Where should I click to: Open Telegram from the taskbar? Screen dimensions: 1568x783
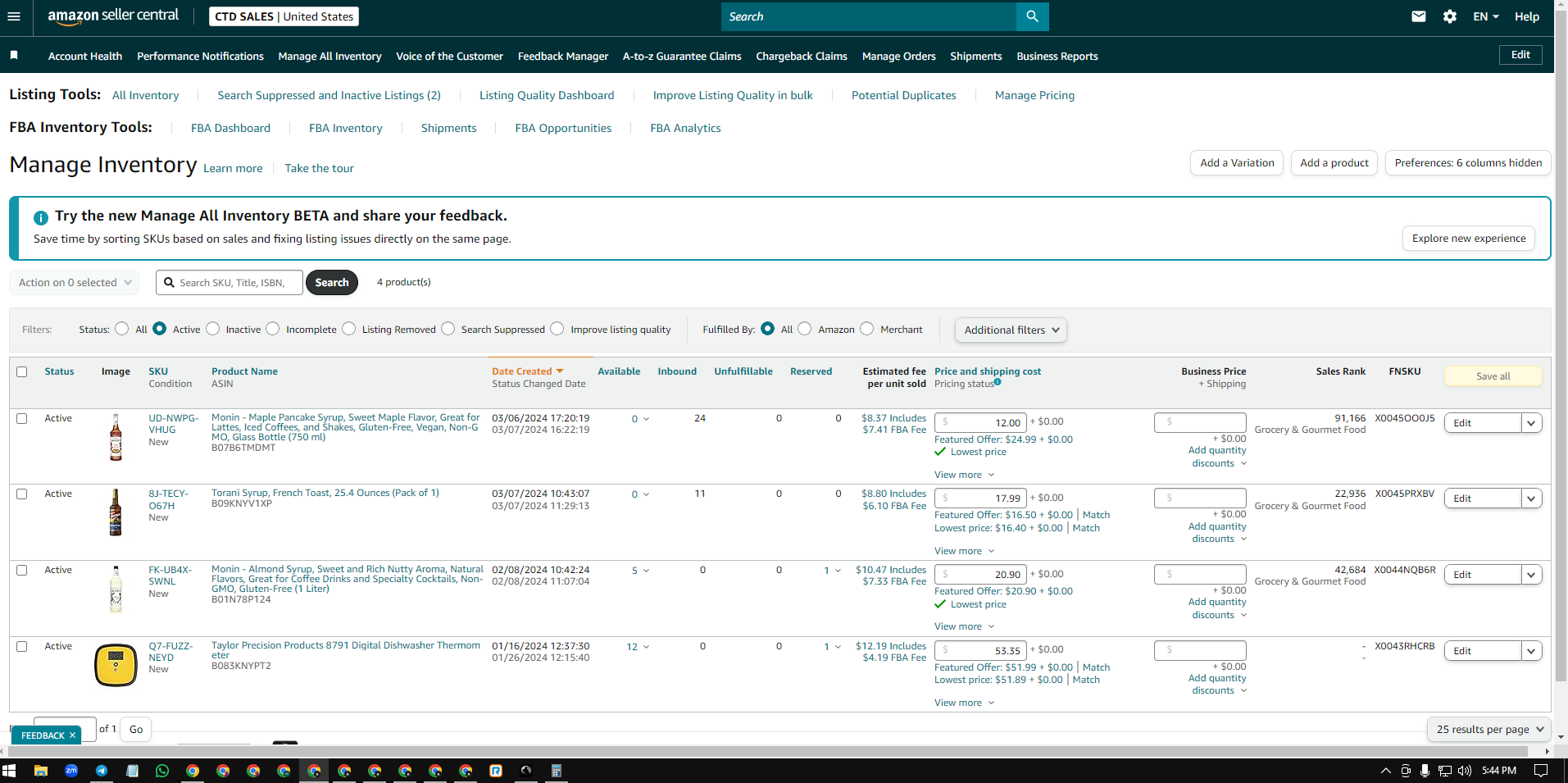(102, 771)
